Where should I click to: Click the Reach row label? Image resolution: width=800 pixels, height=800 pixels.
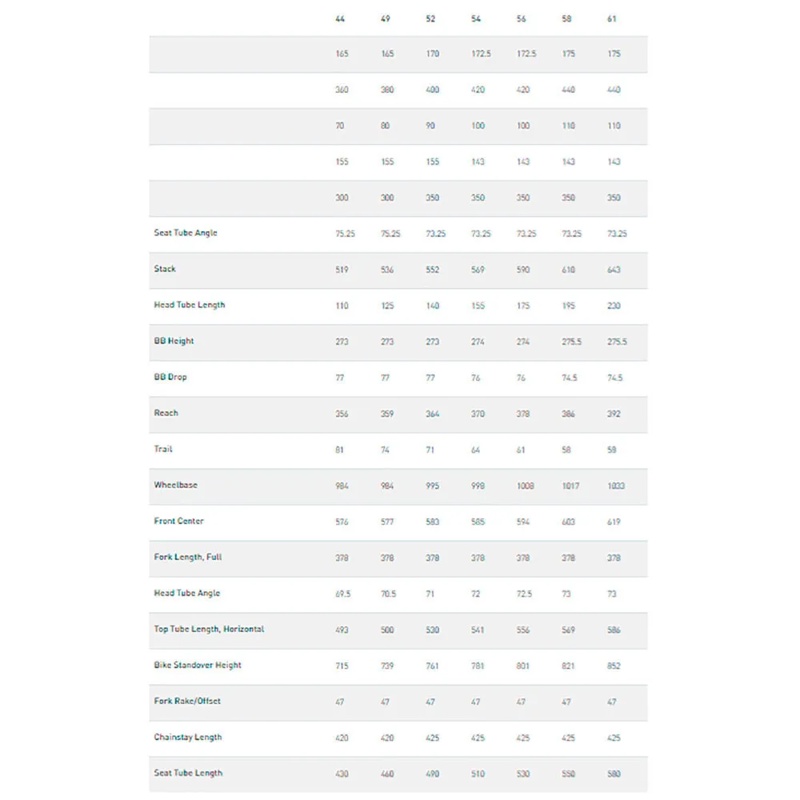pos(166,413)
